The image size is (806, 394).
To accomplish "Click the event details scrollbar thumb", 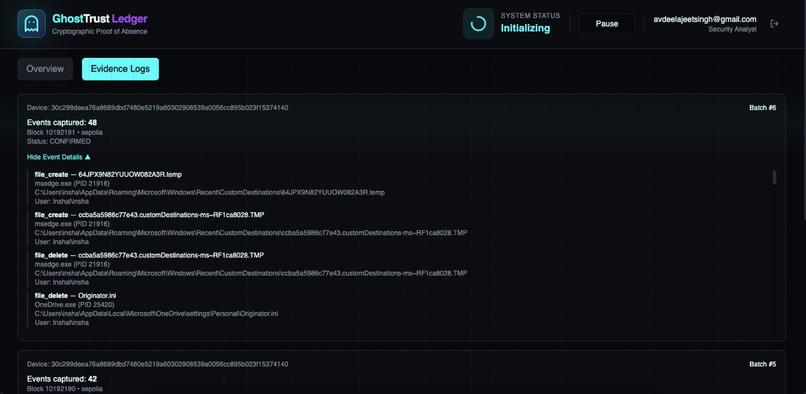I will point(774,177).
